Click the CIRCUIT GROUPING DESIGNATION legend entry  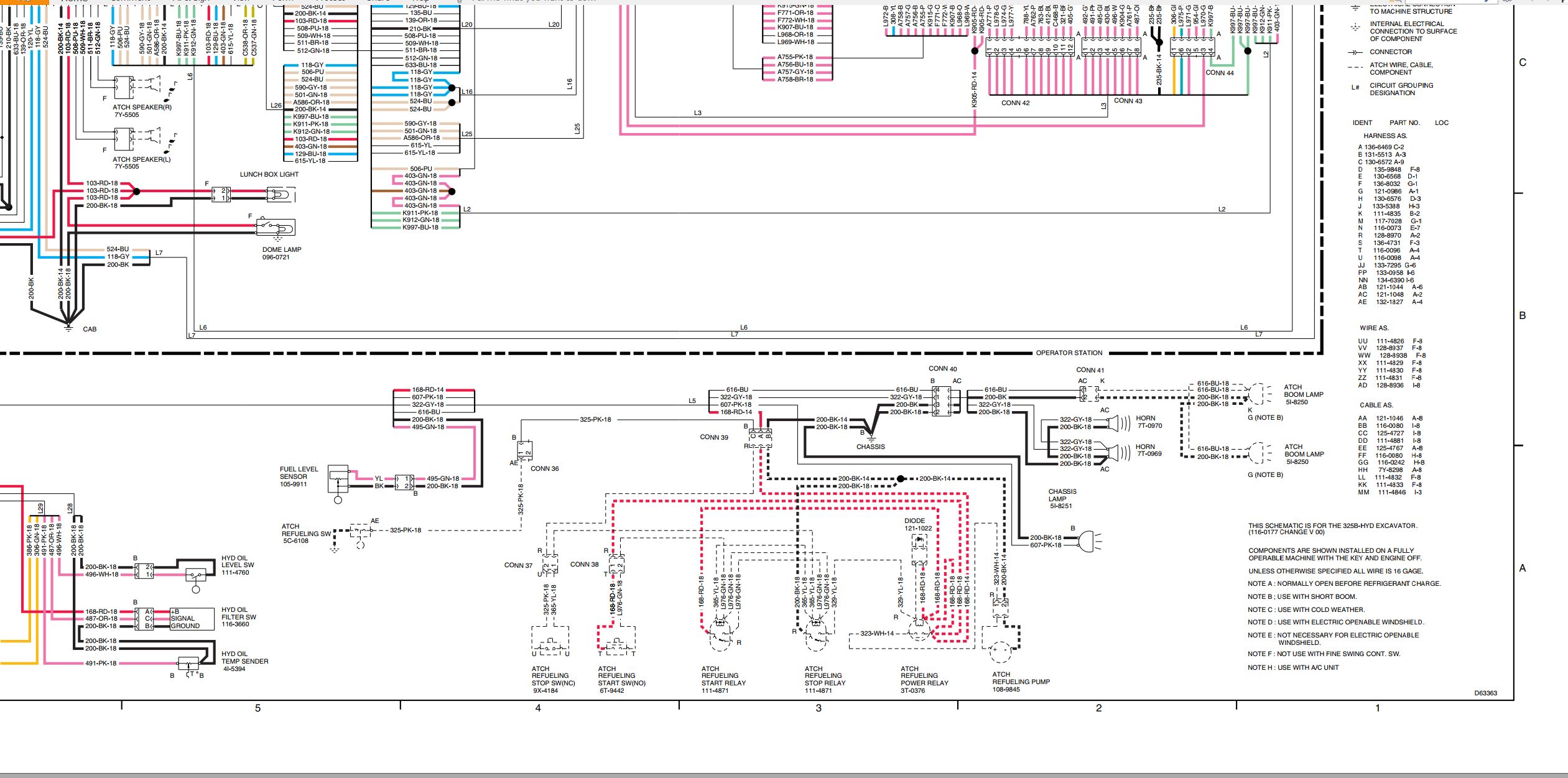[x=1401, y=89]
